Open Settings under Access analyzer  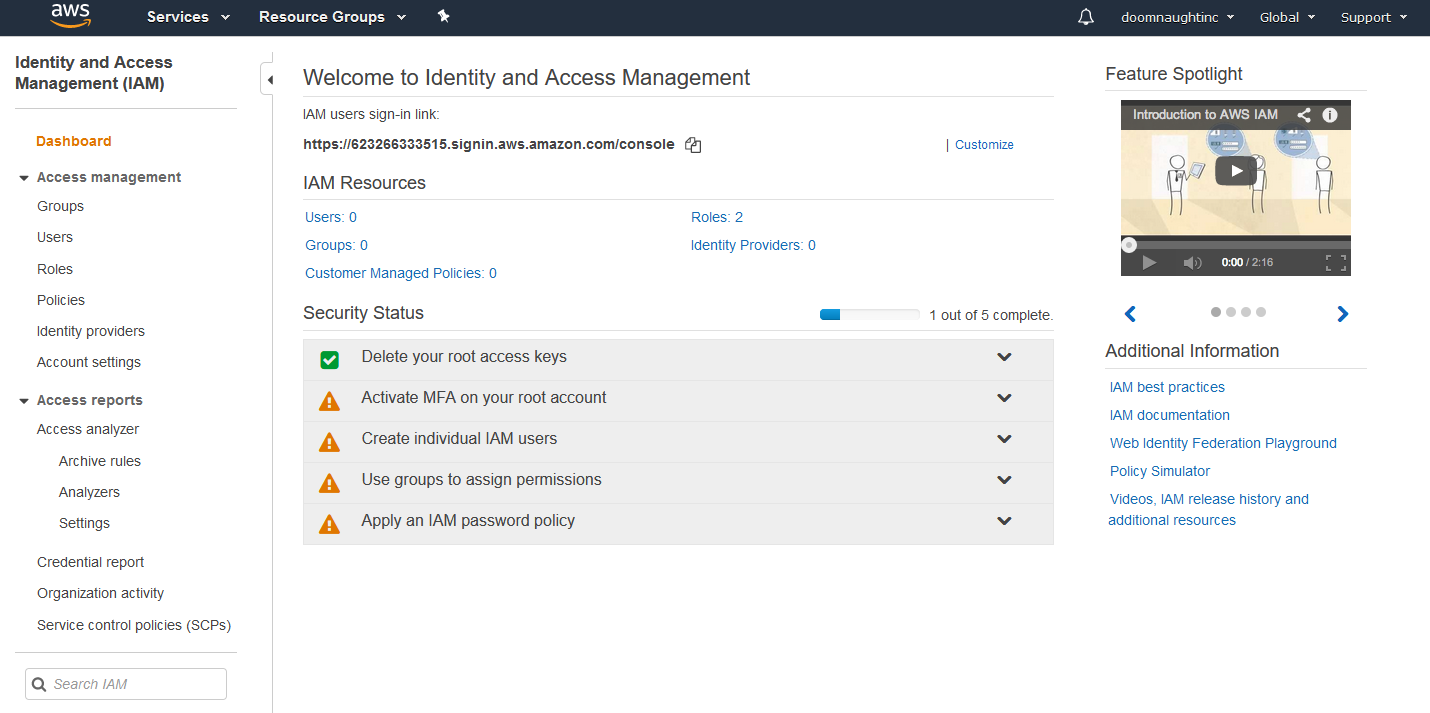click(84, 523)
